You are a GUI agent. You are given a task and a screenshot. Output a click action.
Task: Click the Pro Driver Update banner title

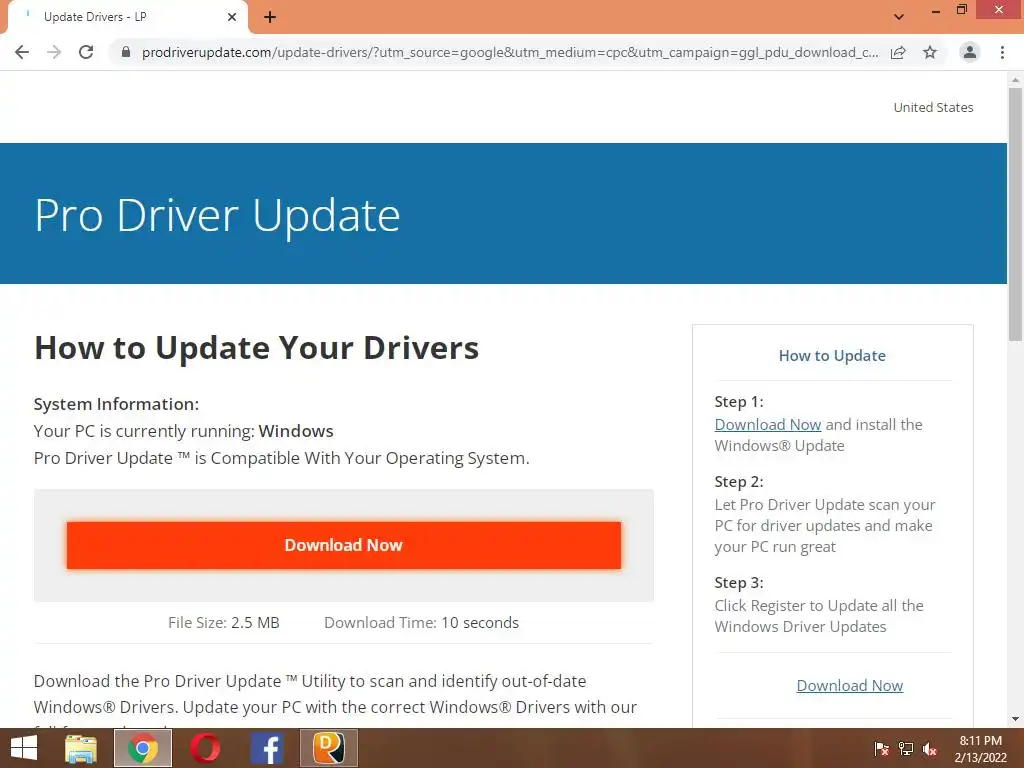(217, 216)
